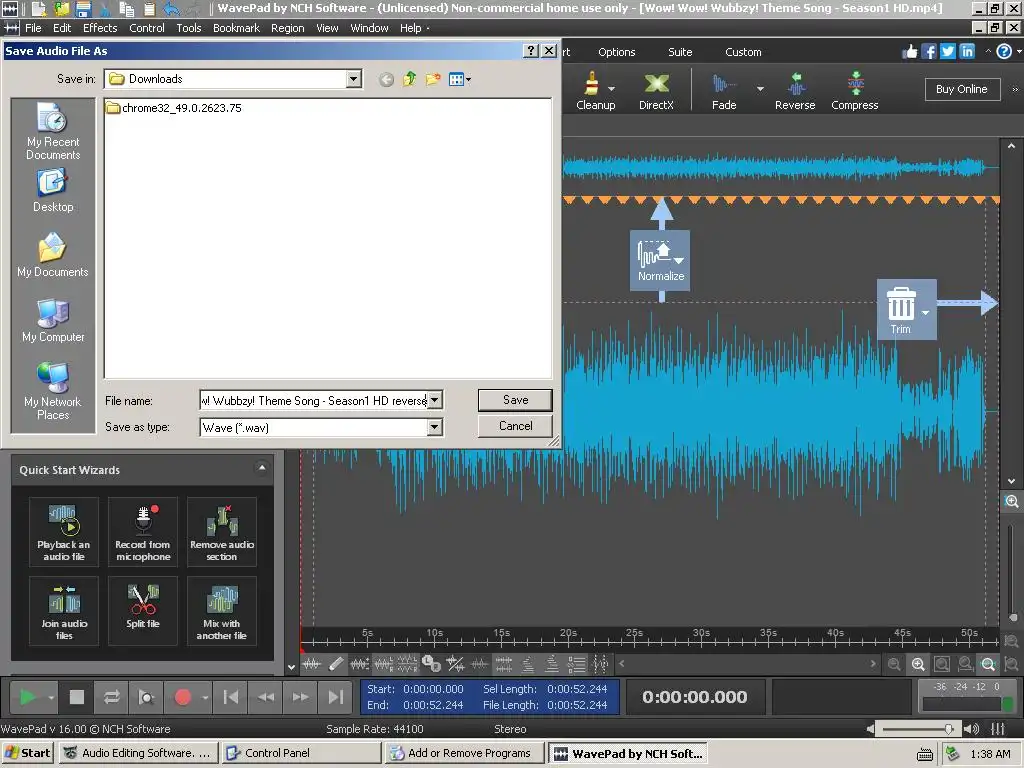Open the Save as type dropdown
This screenshot has height=768, width=1024.
(435, 427)
